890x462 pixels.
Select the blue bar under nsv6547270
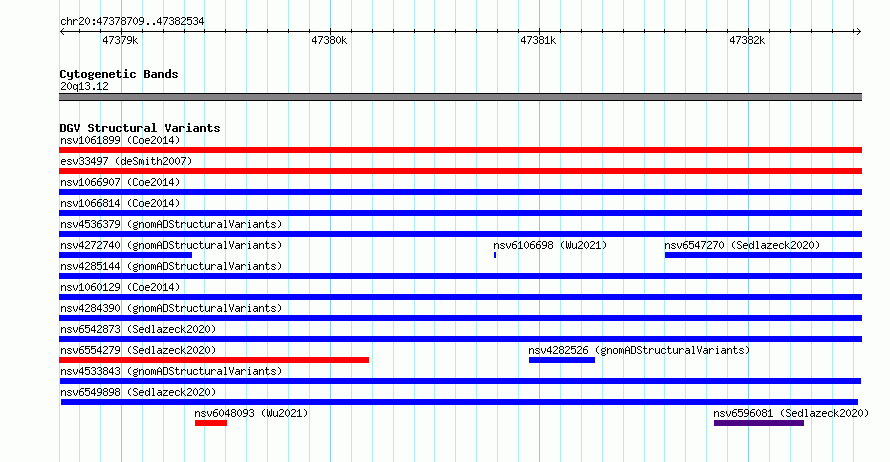[x=763, y=255]
